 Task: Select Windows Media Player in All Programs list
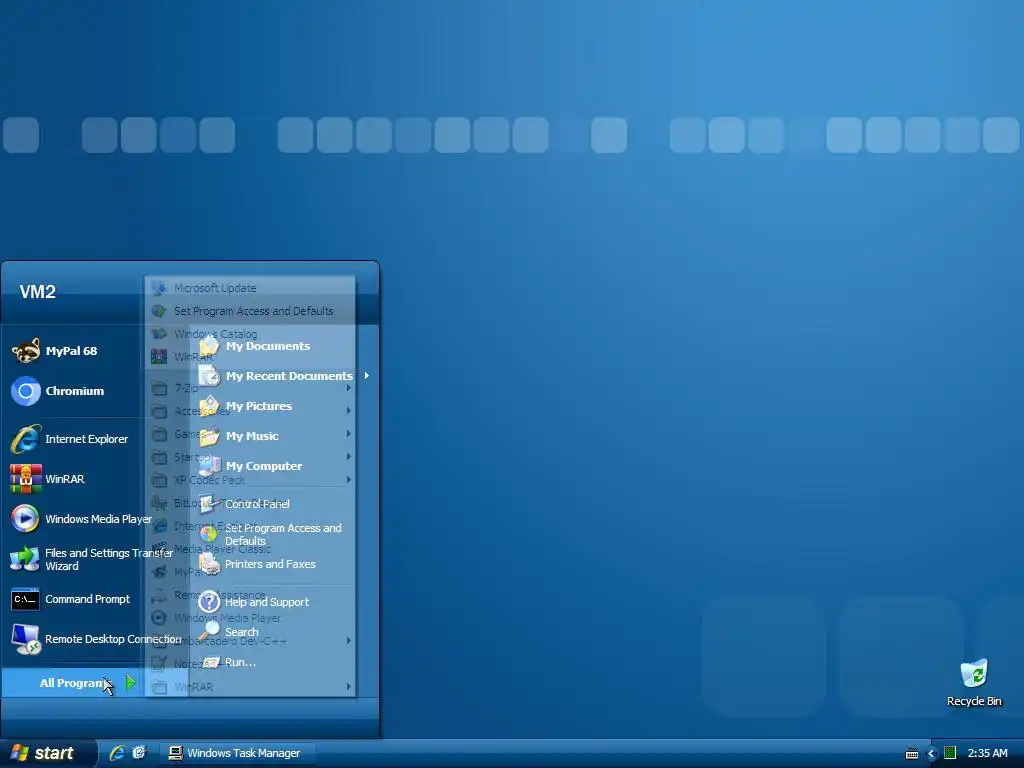(227, 618)
